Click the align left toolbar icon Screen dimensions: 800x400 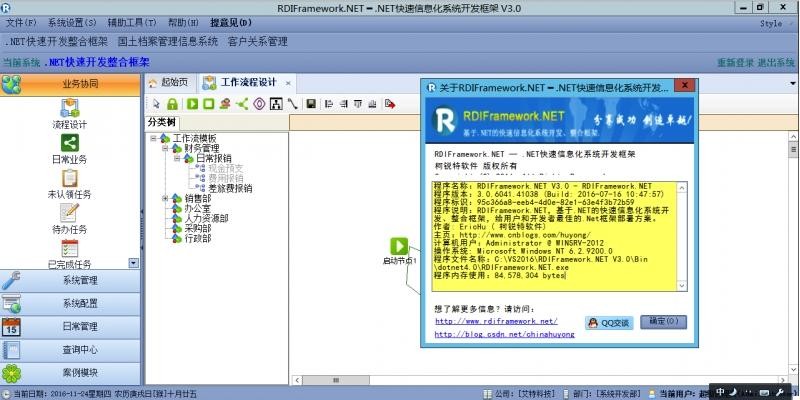click(329, 104)
